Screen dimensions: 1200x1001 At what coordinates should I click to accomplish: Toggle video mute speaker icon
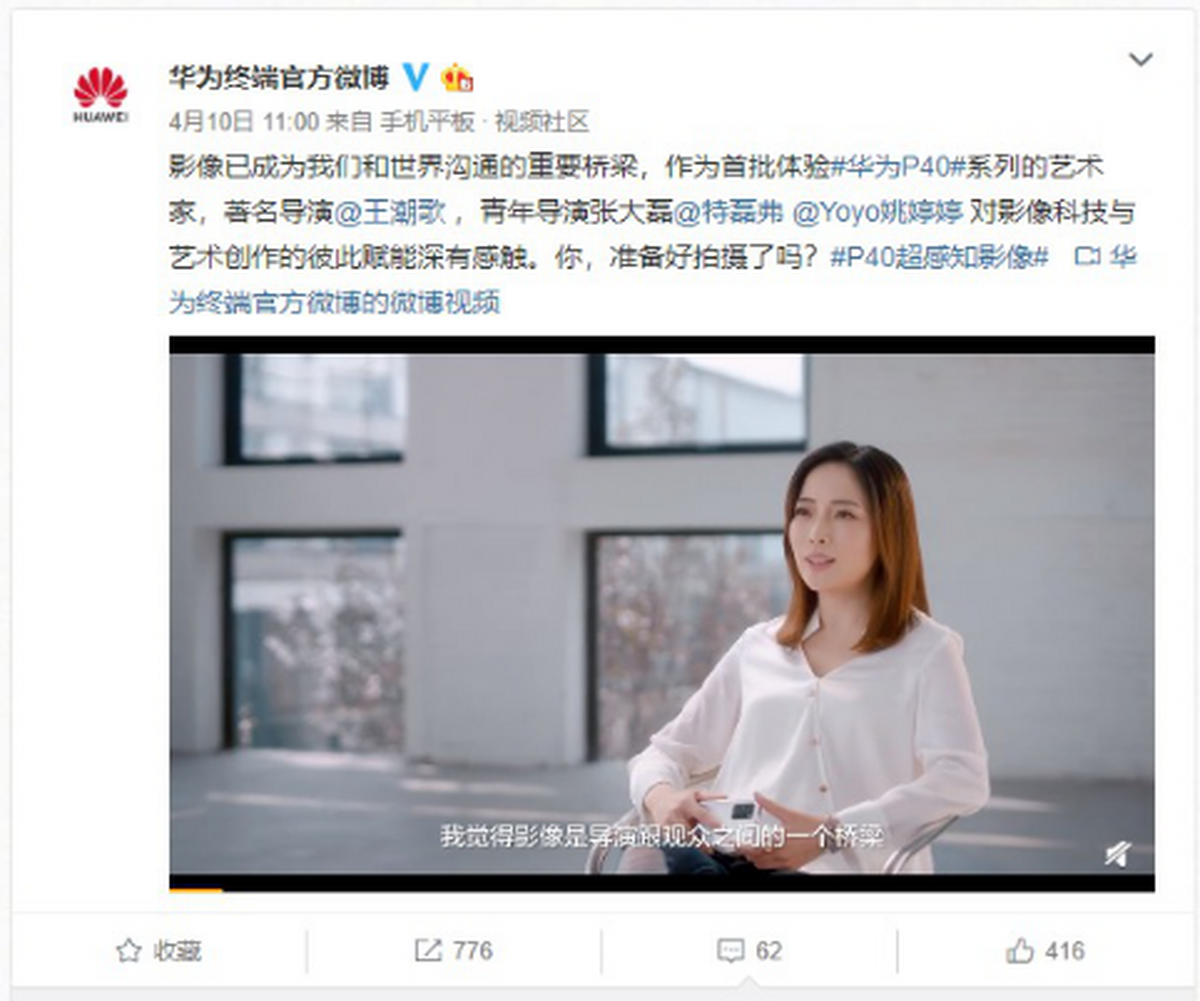pyautogui.click(x=1118, y=852)
